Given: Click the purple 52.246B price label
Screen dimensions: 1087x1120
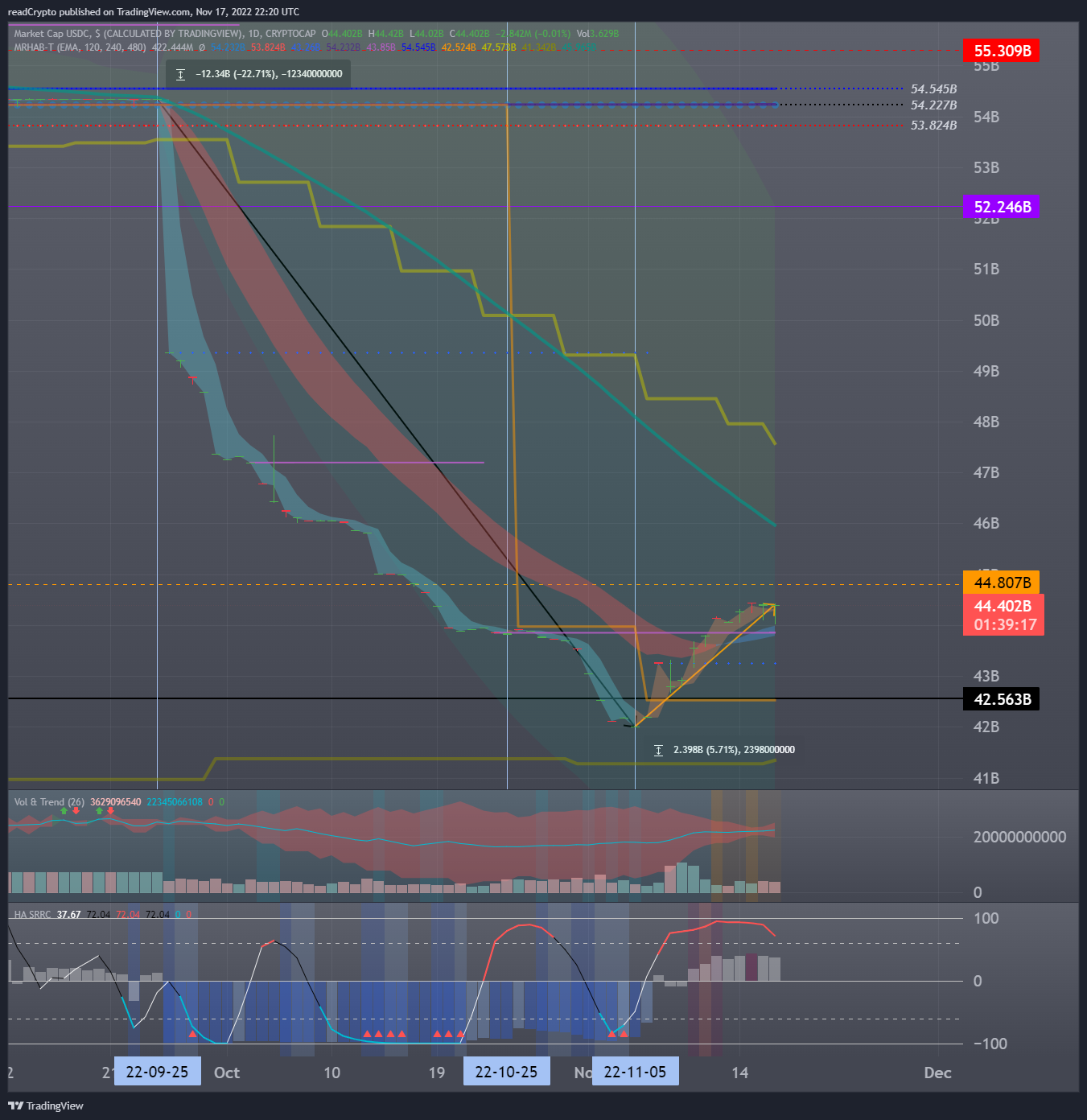Looking at the screenshot, I should [1002, 207].
